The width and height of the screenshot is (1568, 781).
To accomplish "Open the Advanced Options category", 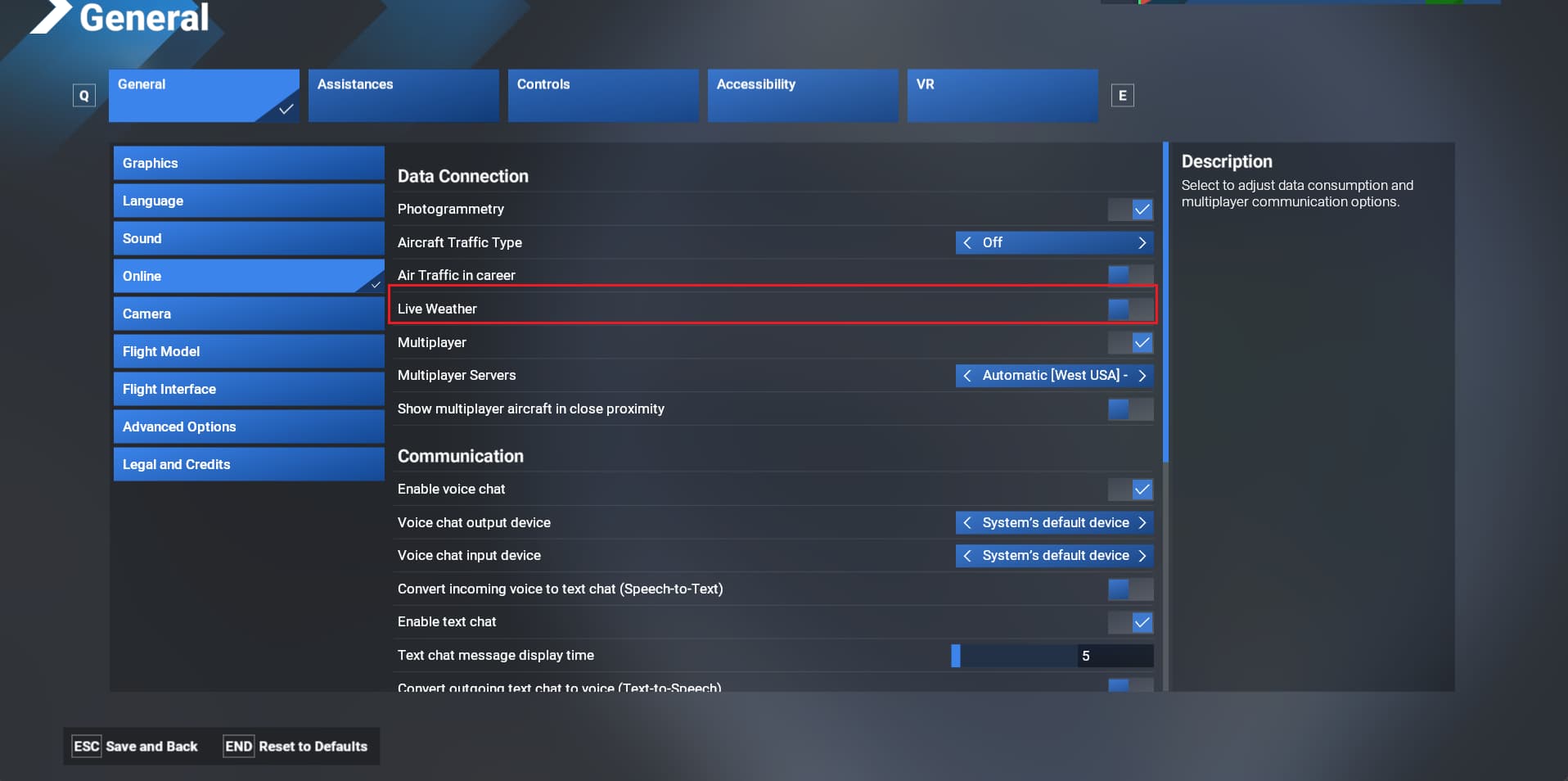I will tap(249, 427).
